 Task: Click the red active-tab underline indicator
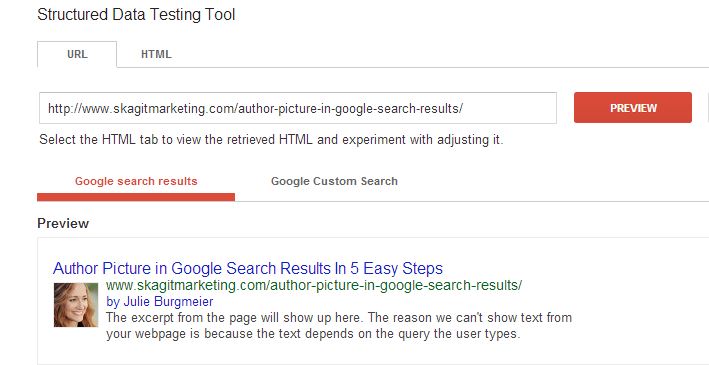click(x=136, y=197)
